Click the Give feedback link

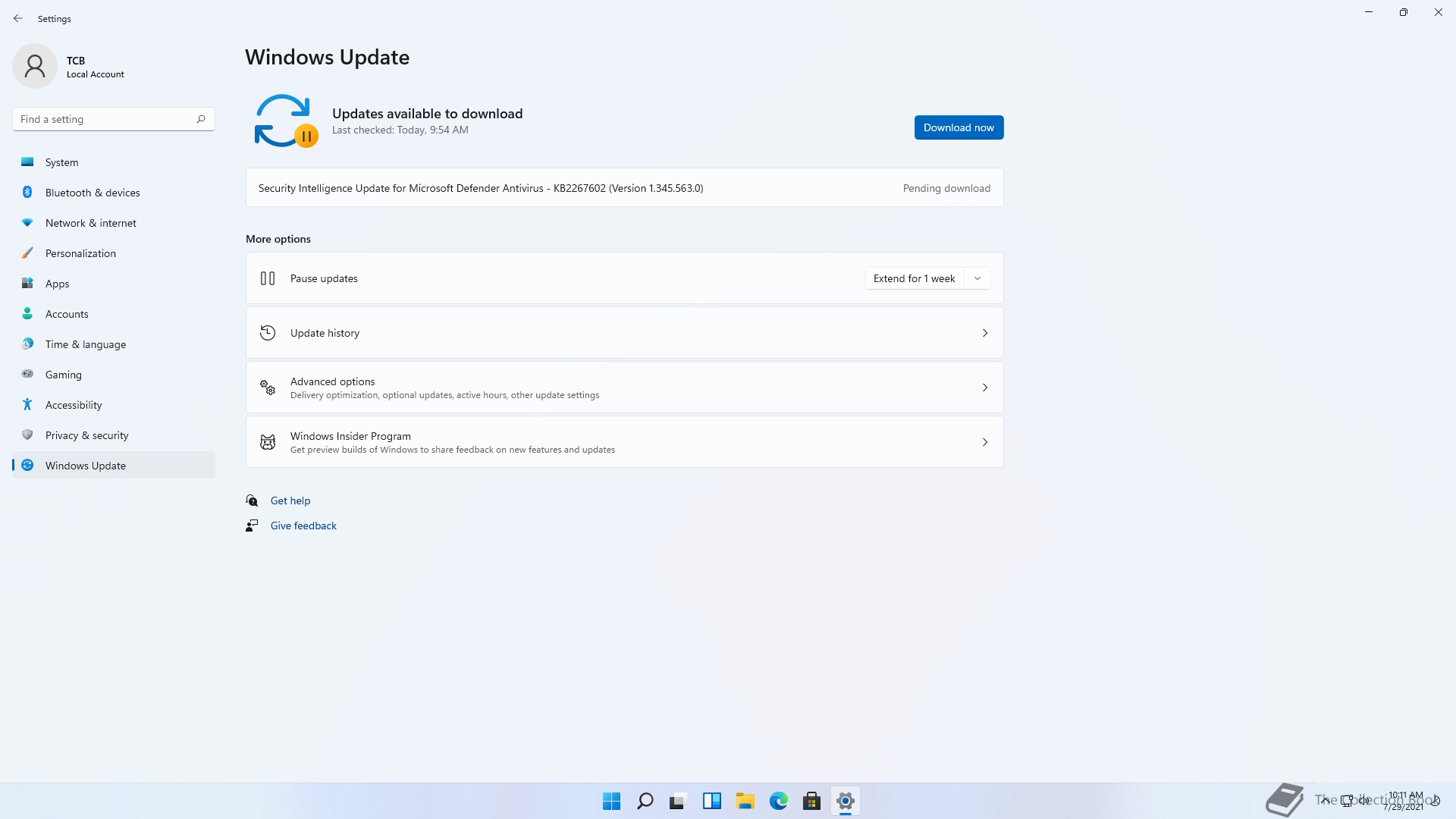point(303,526)
